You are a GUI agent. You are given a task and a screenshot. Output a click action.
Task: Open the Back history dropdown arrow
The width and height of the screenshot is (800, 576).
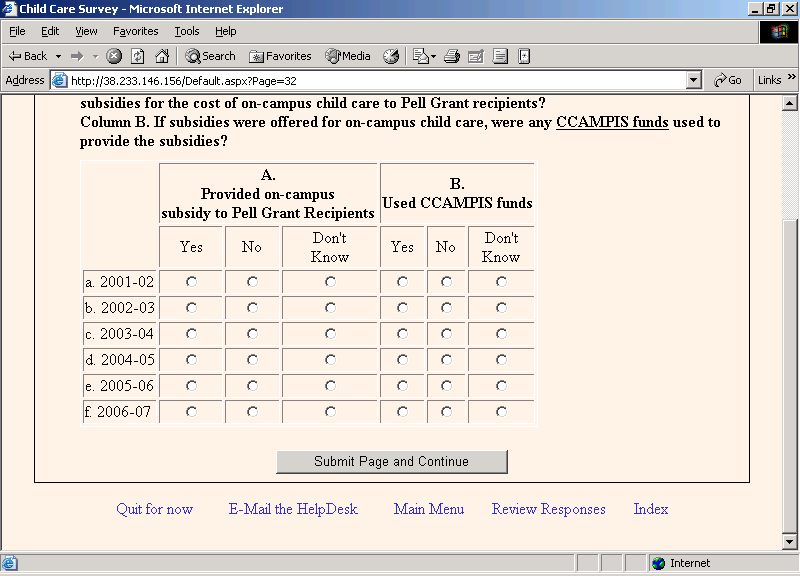coord(58,56)
